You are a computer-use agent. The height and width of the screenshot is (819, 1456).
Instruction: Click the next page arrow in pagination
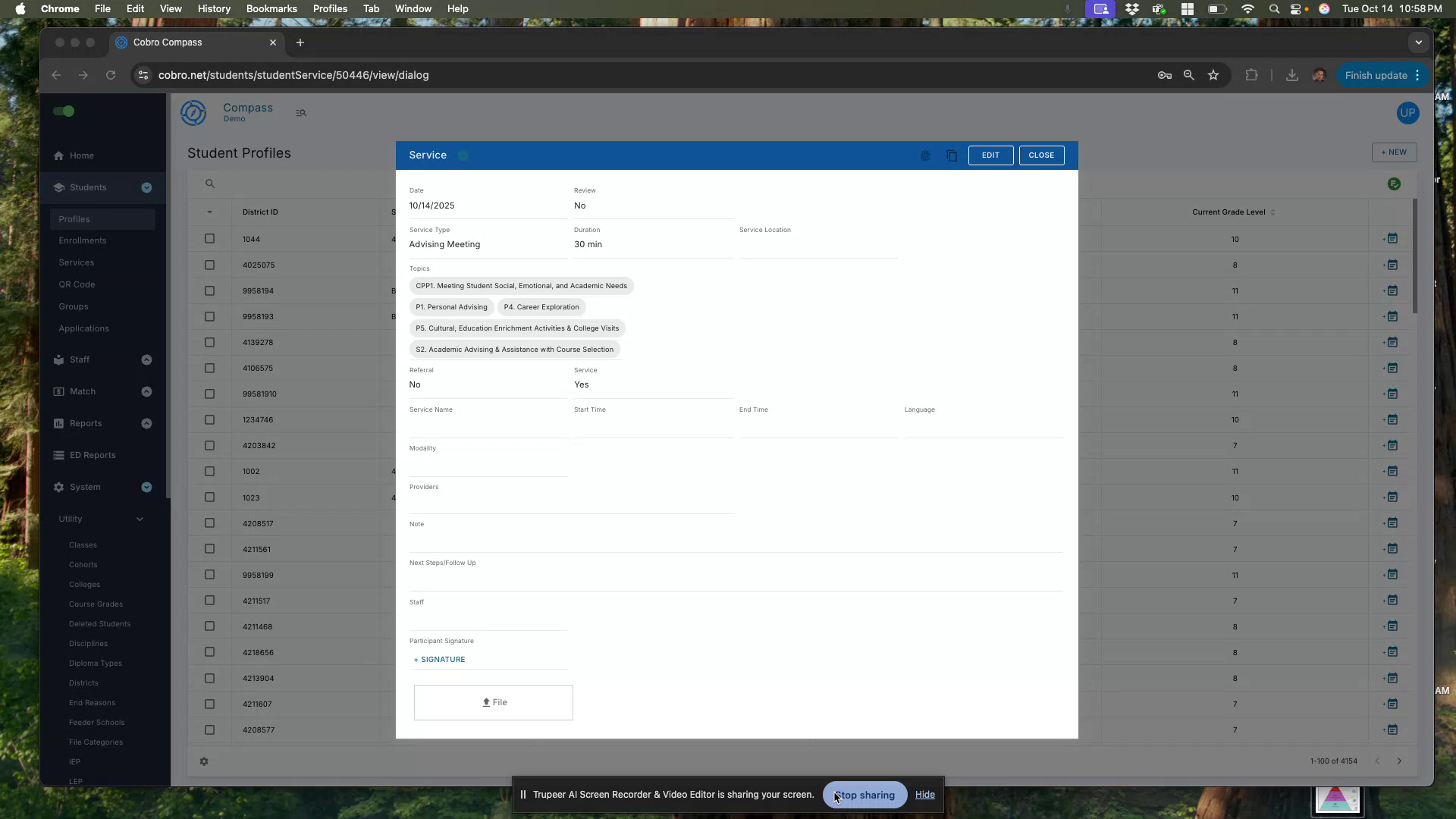(x=1399, y=761)
